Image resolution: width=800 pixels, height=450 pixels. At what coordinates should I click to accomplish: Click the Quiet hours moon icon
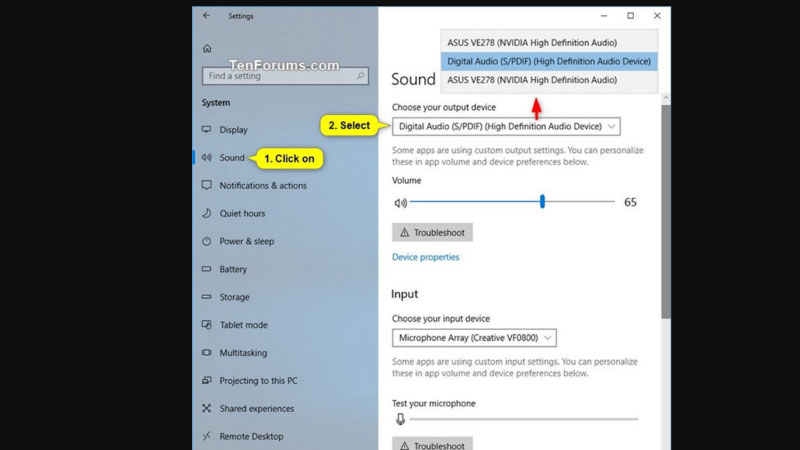pyautogui.click(x=207, y=213)
